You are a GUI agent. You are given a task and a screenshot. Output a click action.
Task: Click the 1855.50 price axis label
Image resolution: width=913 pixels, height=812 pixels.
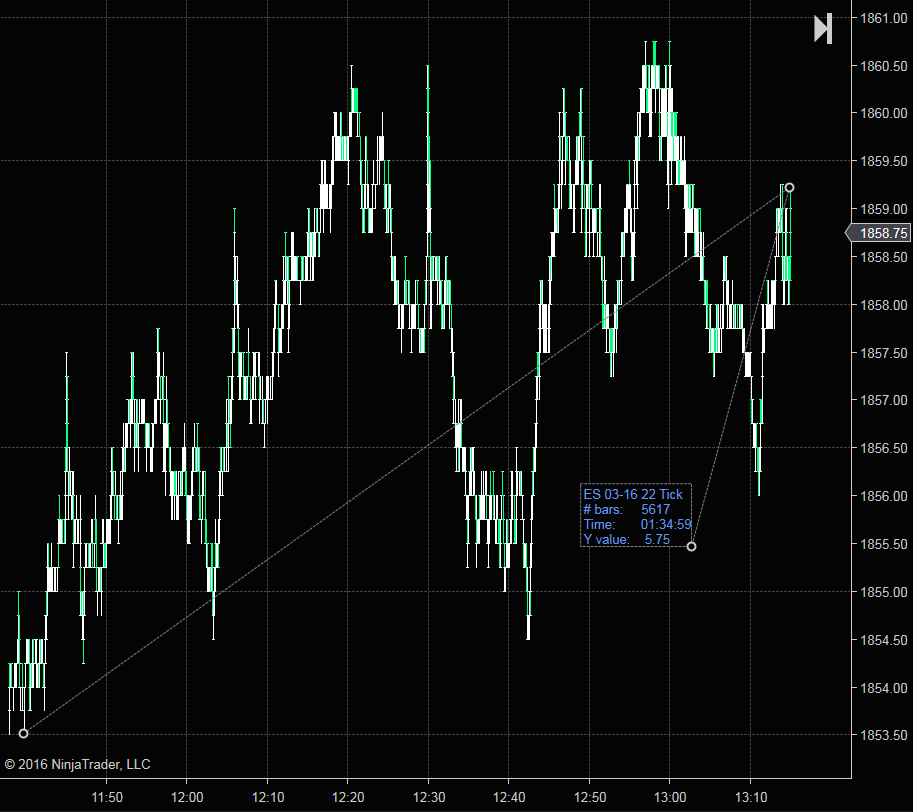click(x=883, y=544)
